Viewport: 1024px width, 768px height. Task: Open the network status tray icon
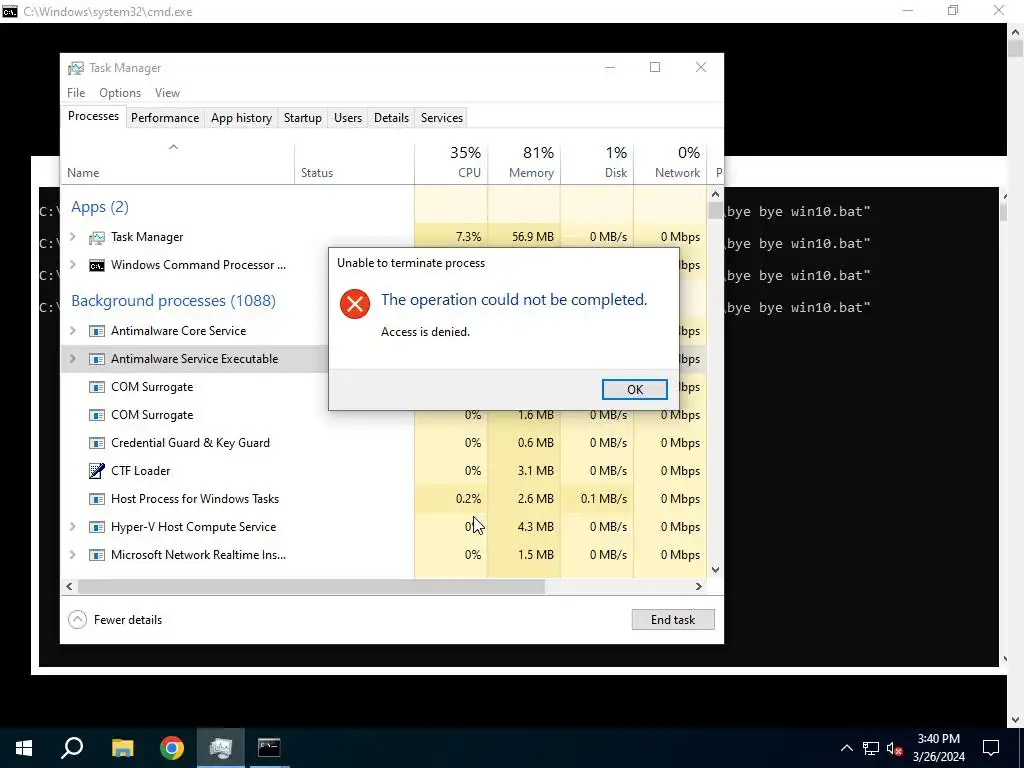(871, 748)
